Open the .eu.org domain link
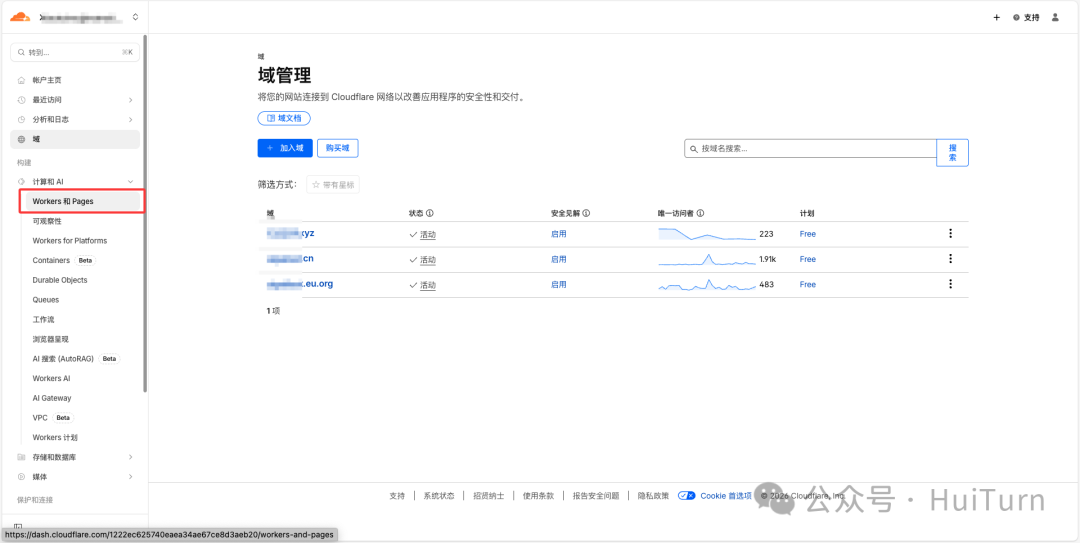 (x=300, y=284)
